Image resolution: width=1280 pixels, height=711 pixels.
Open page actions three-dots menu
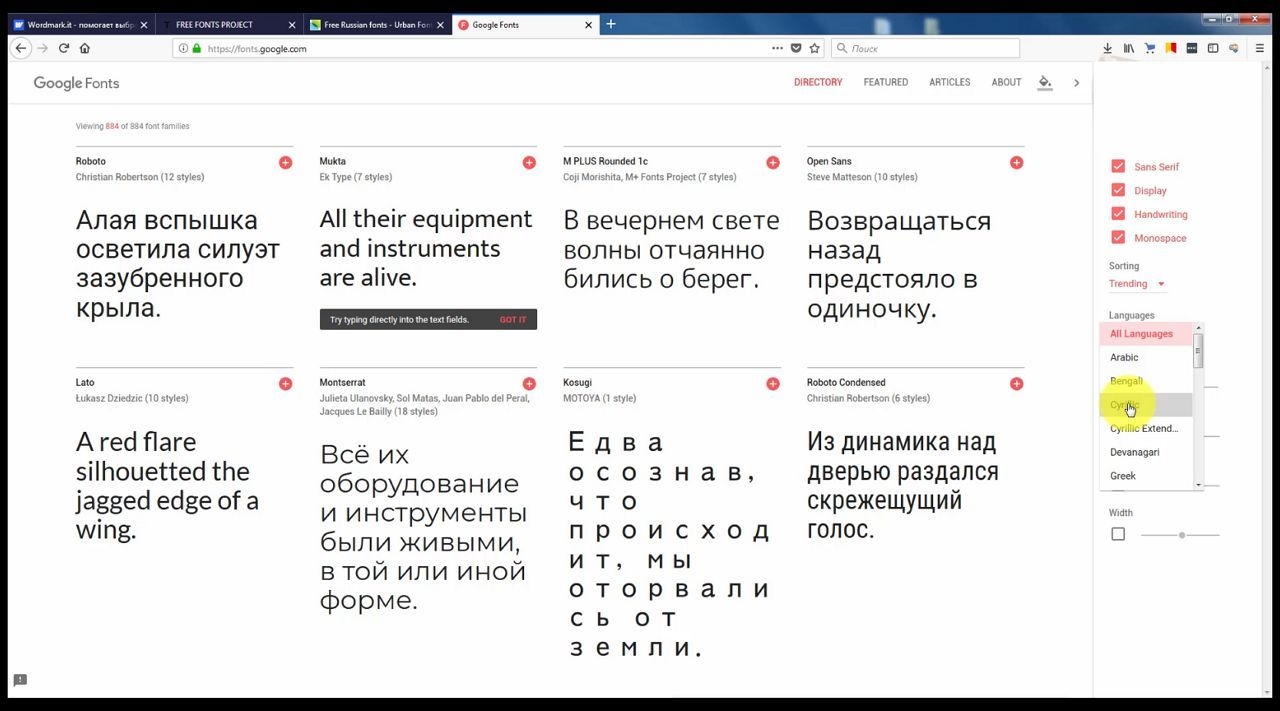click(777, 48)
